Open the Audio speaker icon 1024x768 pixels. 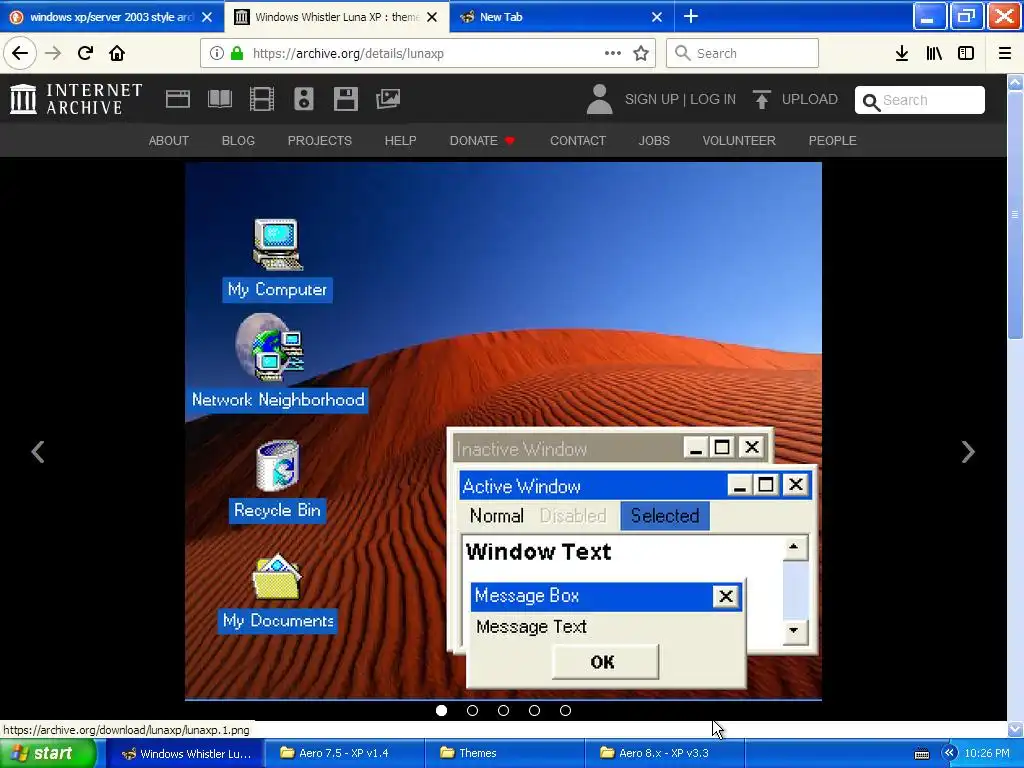coord(304,99)
